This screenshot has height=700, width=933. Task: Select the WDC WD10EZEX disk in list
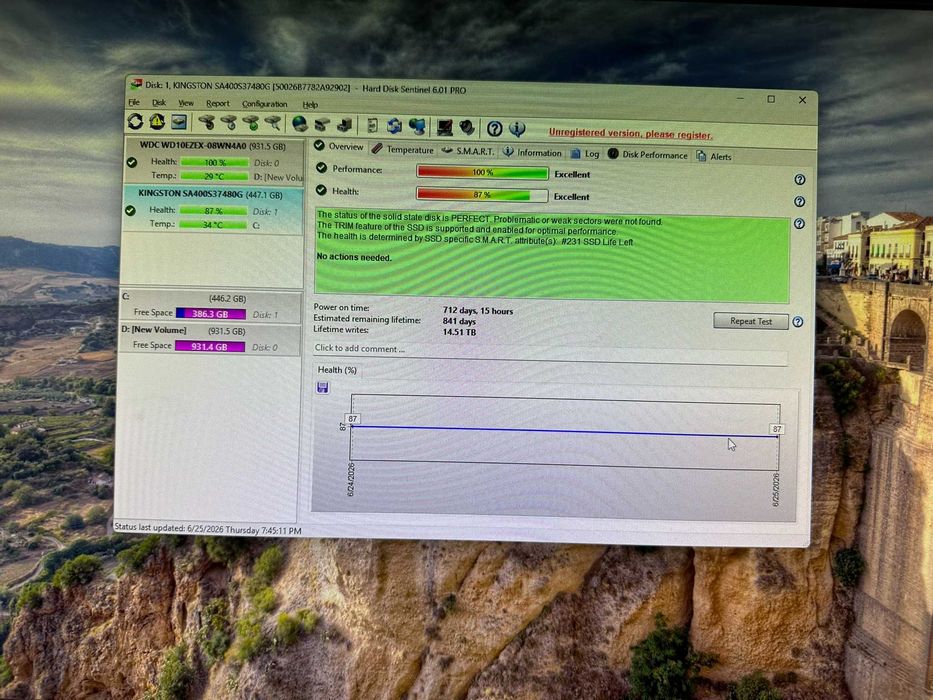point(213,160)
